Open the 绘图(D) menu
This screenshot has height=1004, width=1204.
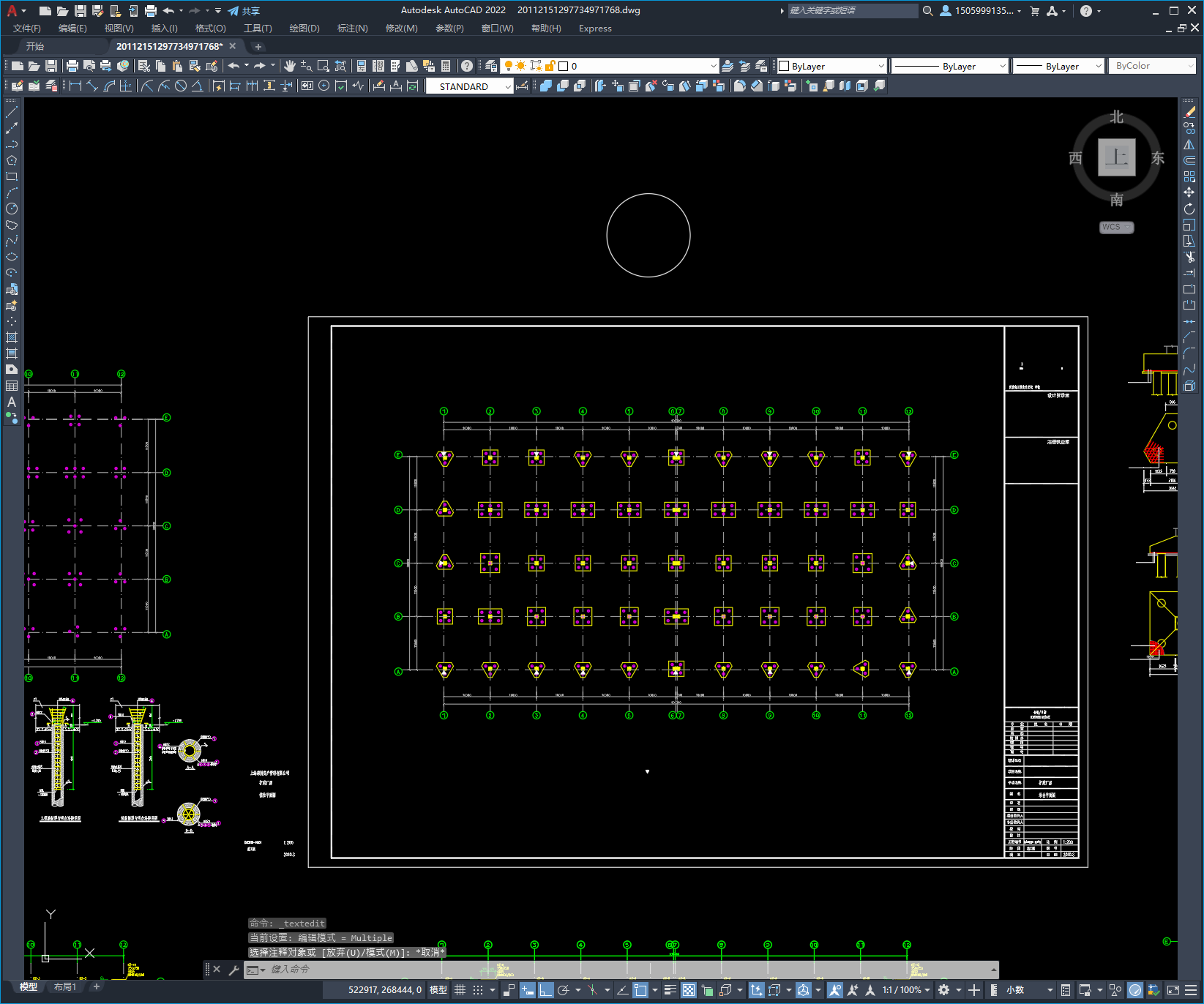[x=304, y=29]
